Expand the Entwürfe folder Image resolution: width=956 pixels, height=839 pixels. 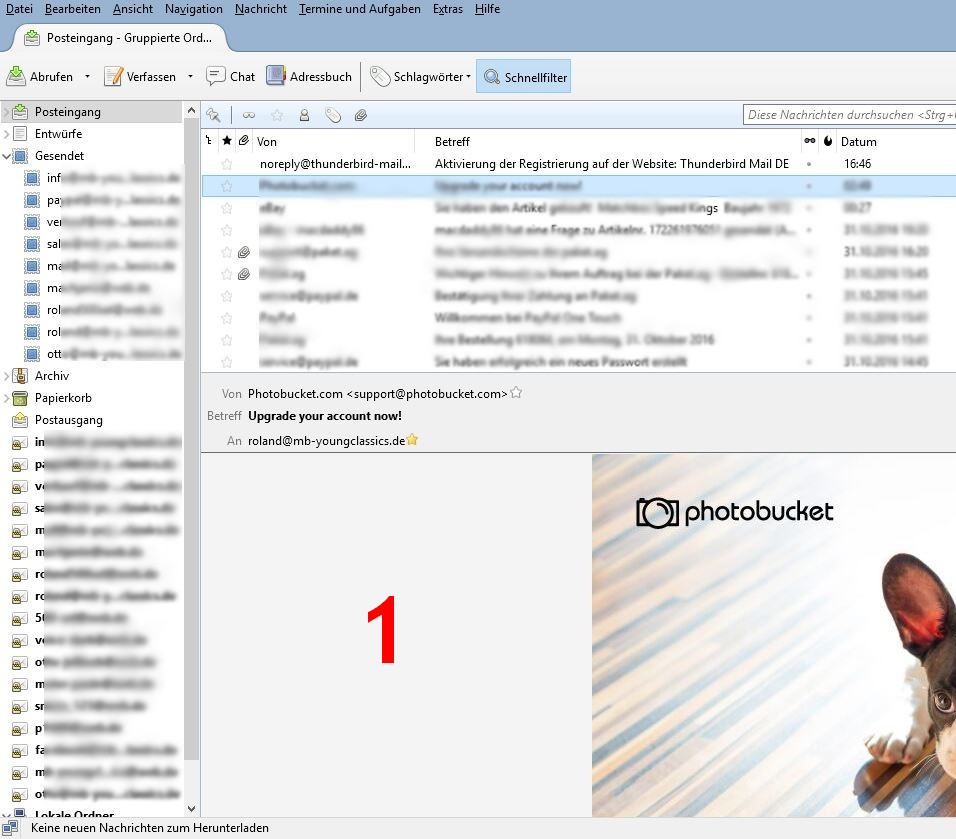click(7, 134)
